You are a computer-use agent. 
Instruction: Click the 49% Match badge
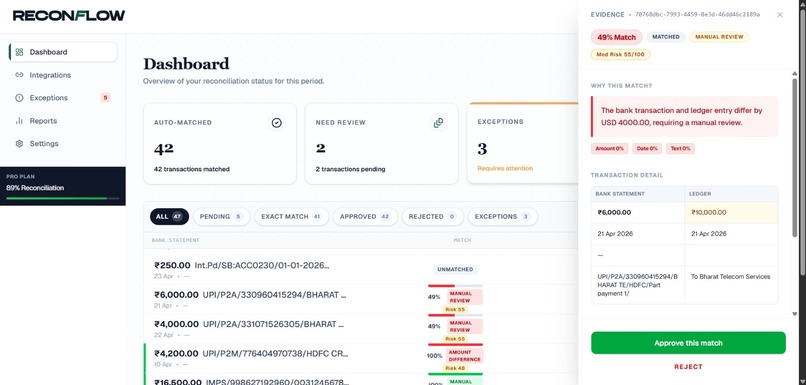pyautogui.click(x=616, y=38)
